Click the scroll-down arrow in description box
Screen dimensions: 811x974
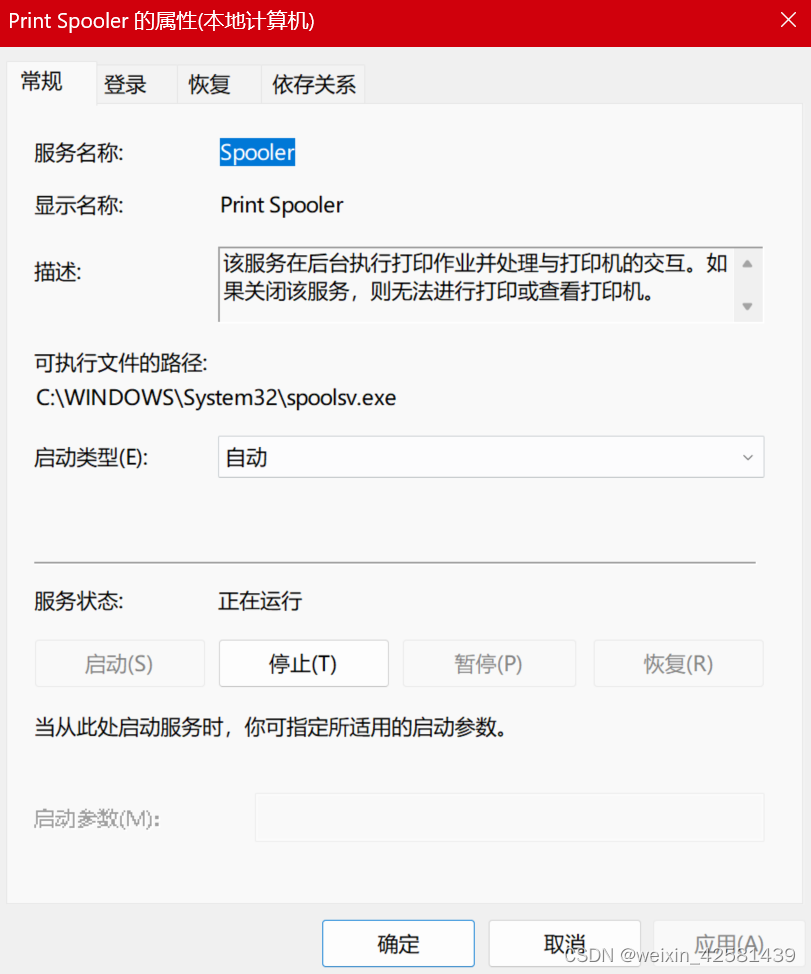(x=748, y=306)
